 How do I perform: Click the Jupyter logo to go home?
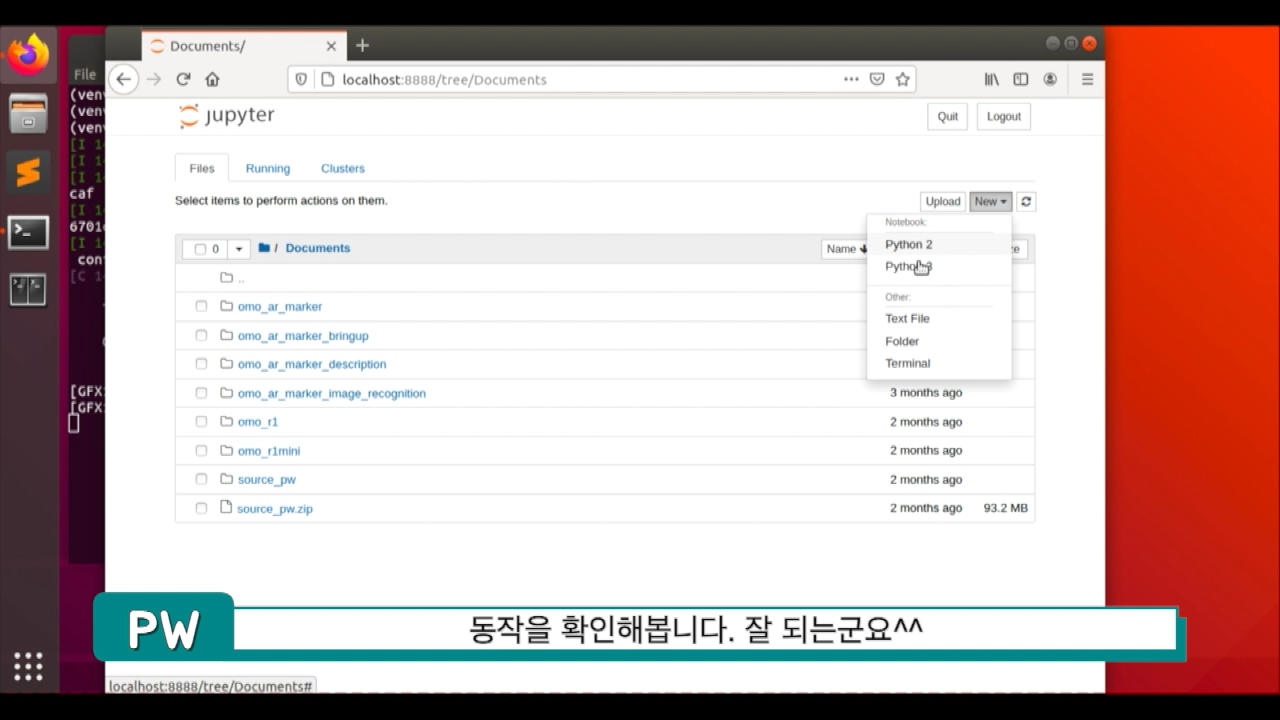[226, 115]
